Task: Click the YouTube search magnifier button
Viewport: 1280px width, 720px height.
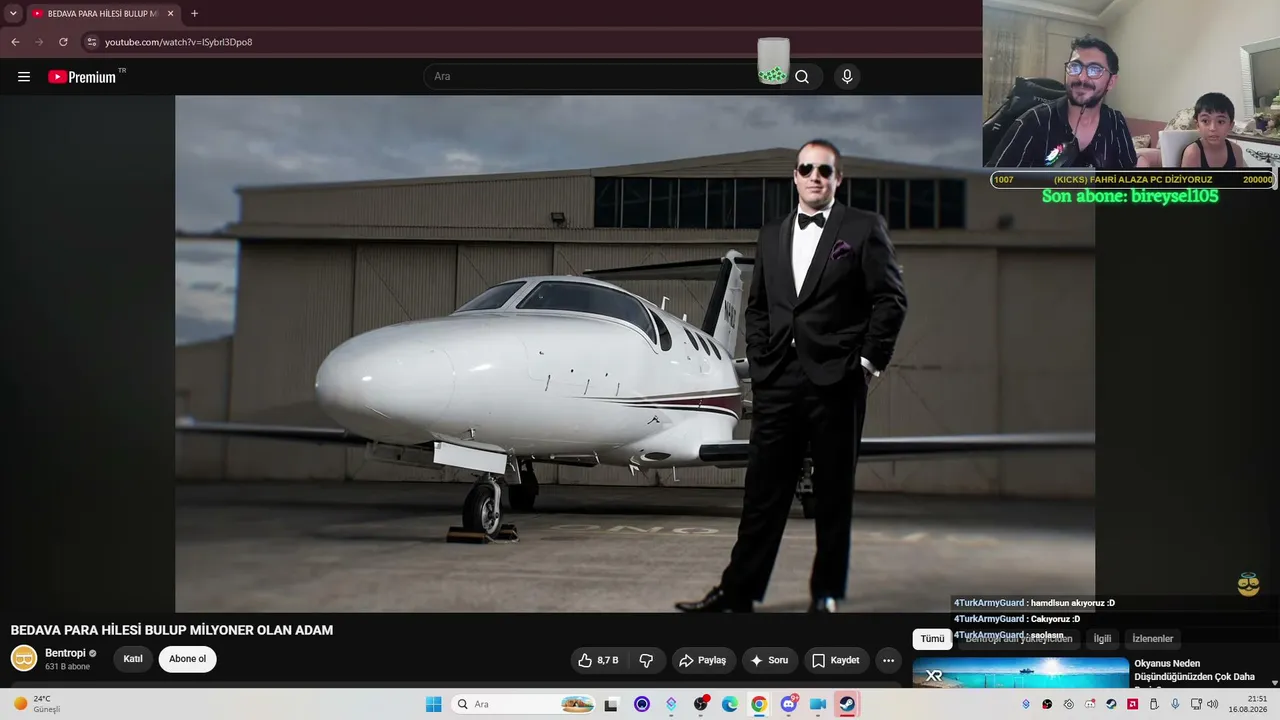Action: click(x=802, y=77)
